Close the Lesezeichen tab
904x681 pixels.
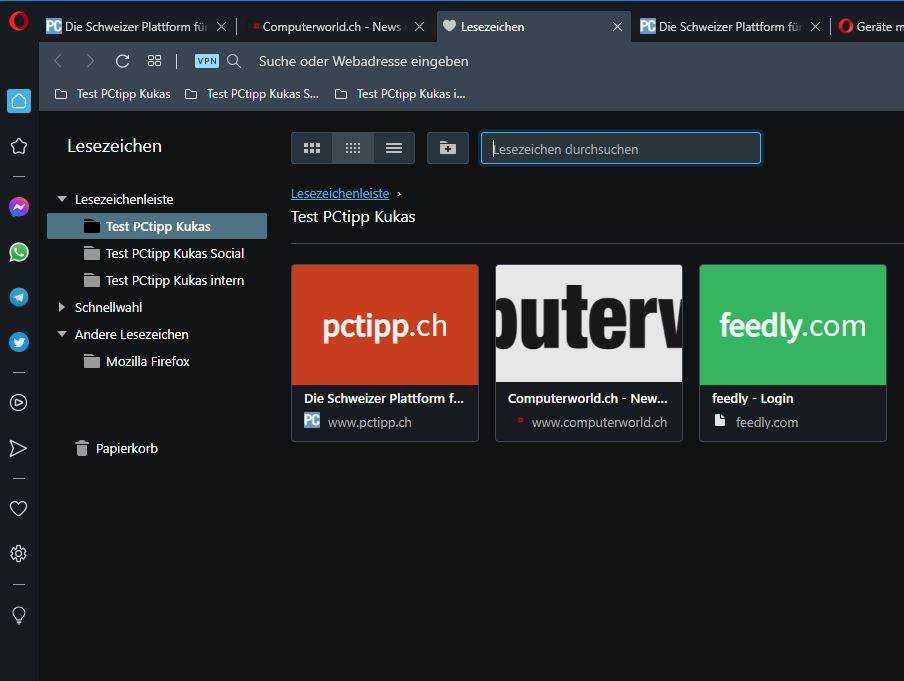(617, 27)
